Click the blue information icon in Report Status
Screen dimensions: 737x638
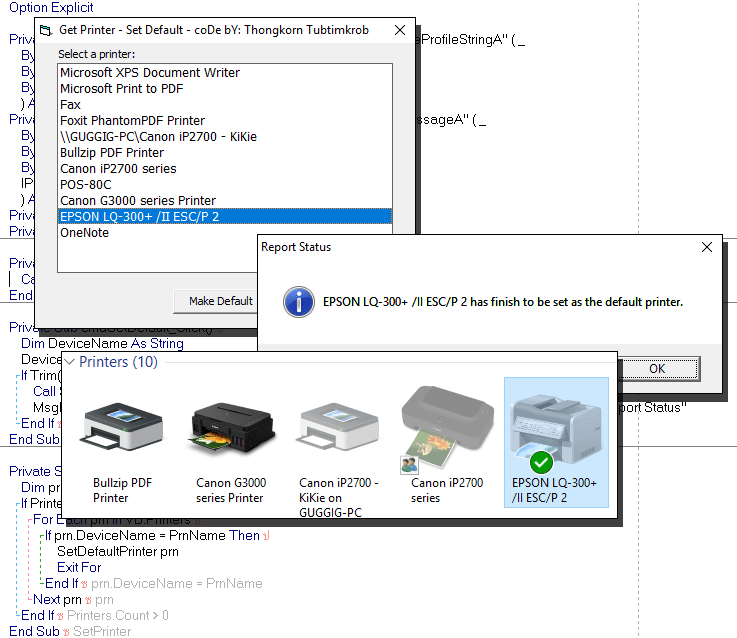pyautogui.click(x=298, y=302)
